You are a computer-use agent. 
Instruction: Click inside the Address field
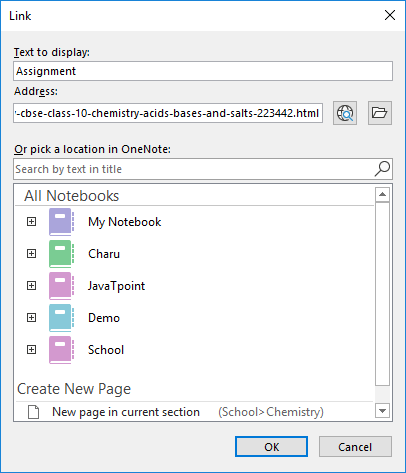point(168,113)
